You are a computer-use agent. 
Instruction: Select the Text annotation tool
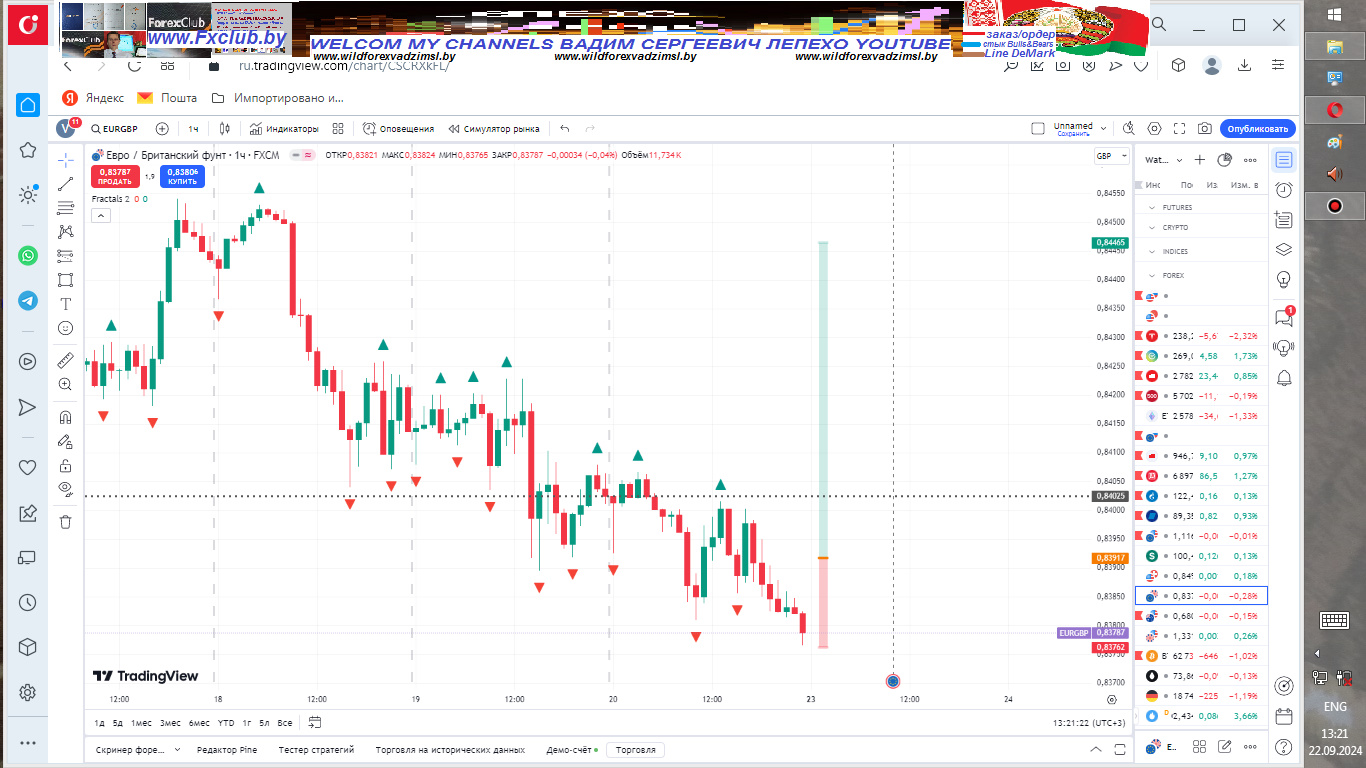(x=66, y=304)
